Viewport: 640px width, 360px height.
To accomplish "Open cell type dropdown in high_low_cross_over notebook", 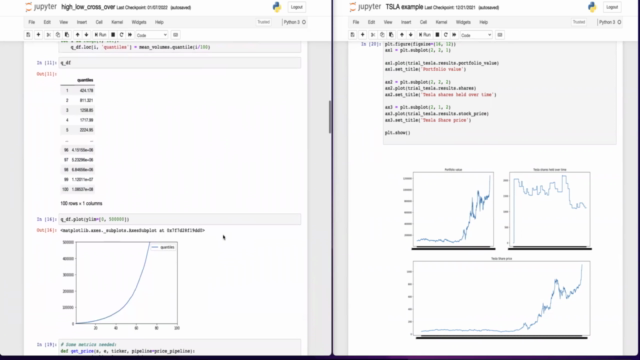I will pyautogui.click(x=152, y=35).
